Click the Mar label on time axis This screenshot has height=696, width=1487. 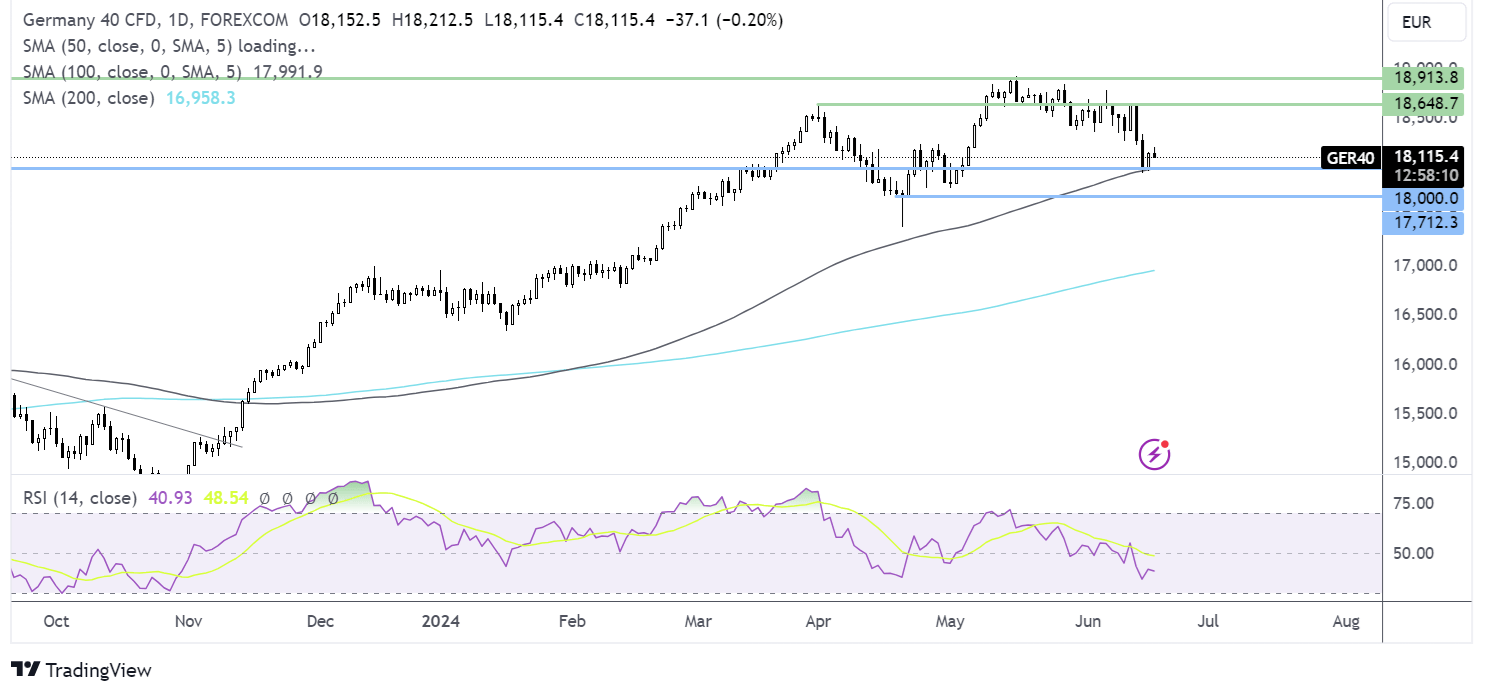(x=698, y=621)
